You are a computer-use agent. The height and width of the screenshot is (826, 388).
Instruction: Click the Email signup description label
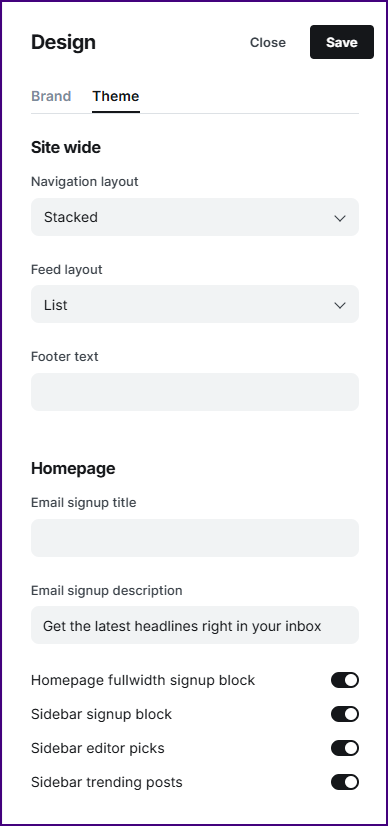[107, 591]
